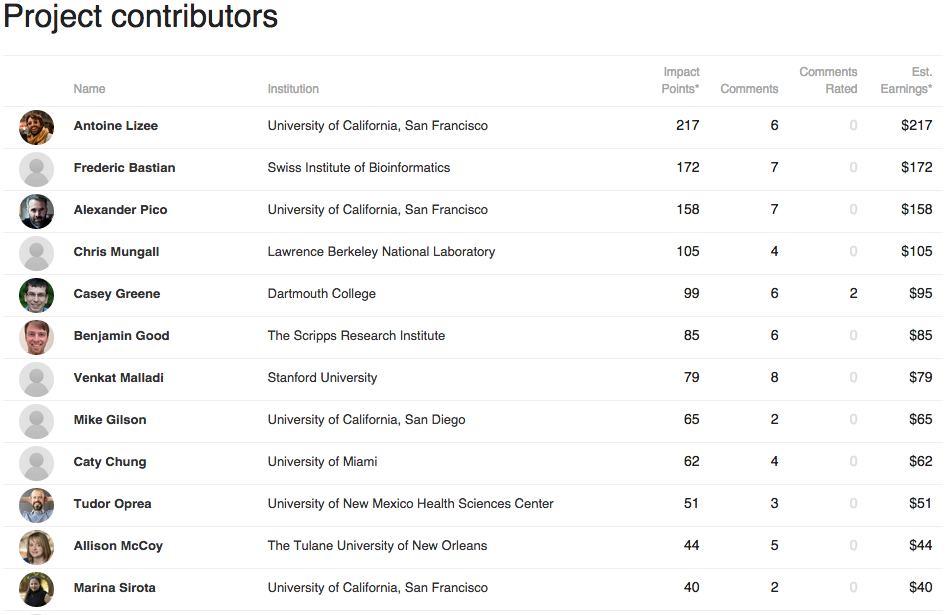Click the Name column header
The image size is (950, 615).
click(89, 89)
